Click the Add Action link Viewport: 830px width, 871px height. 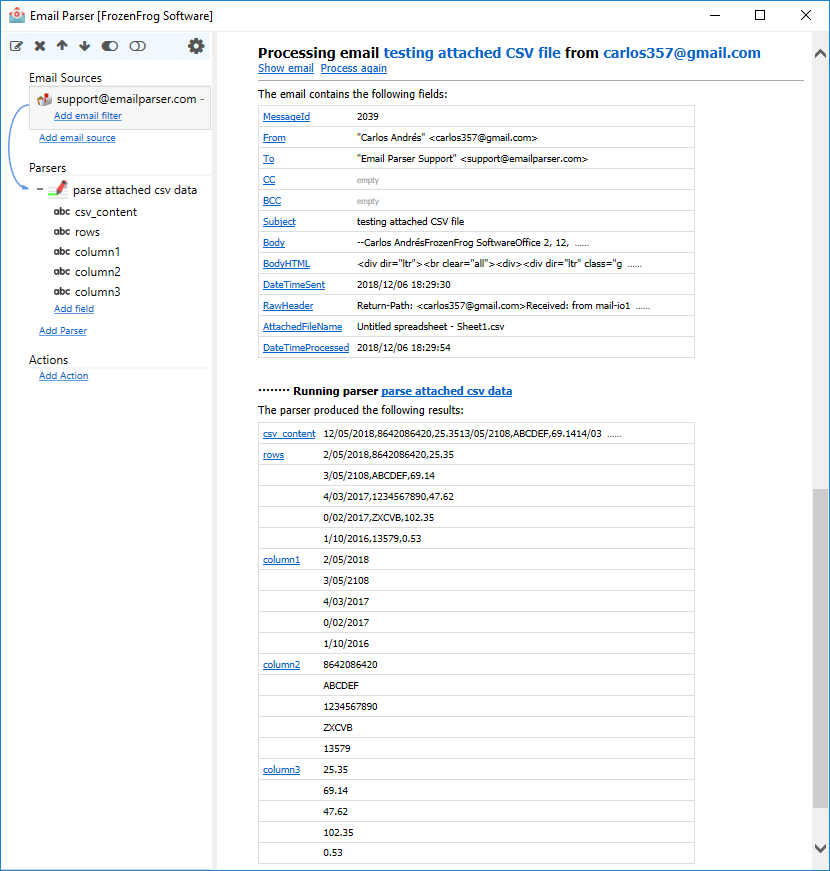tap(63, 376)
